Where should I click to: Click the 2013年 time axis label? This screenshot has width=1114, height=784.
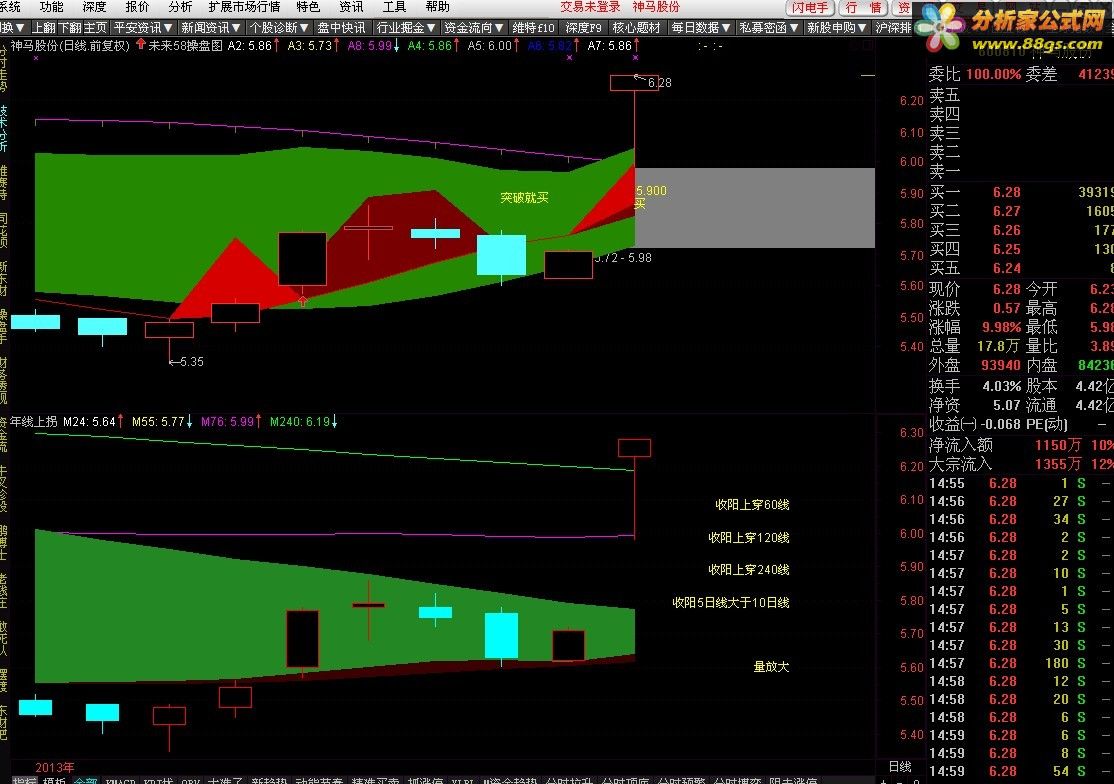point(55,768)
